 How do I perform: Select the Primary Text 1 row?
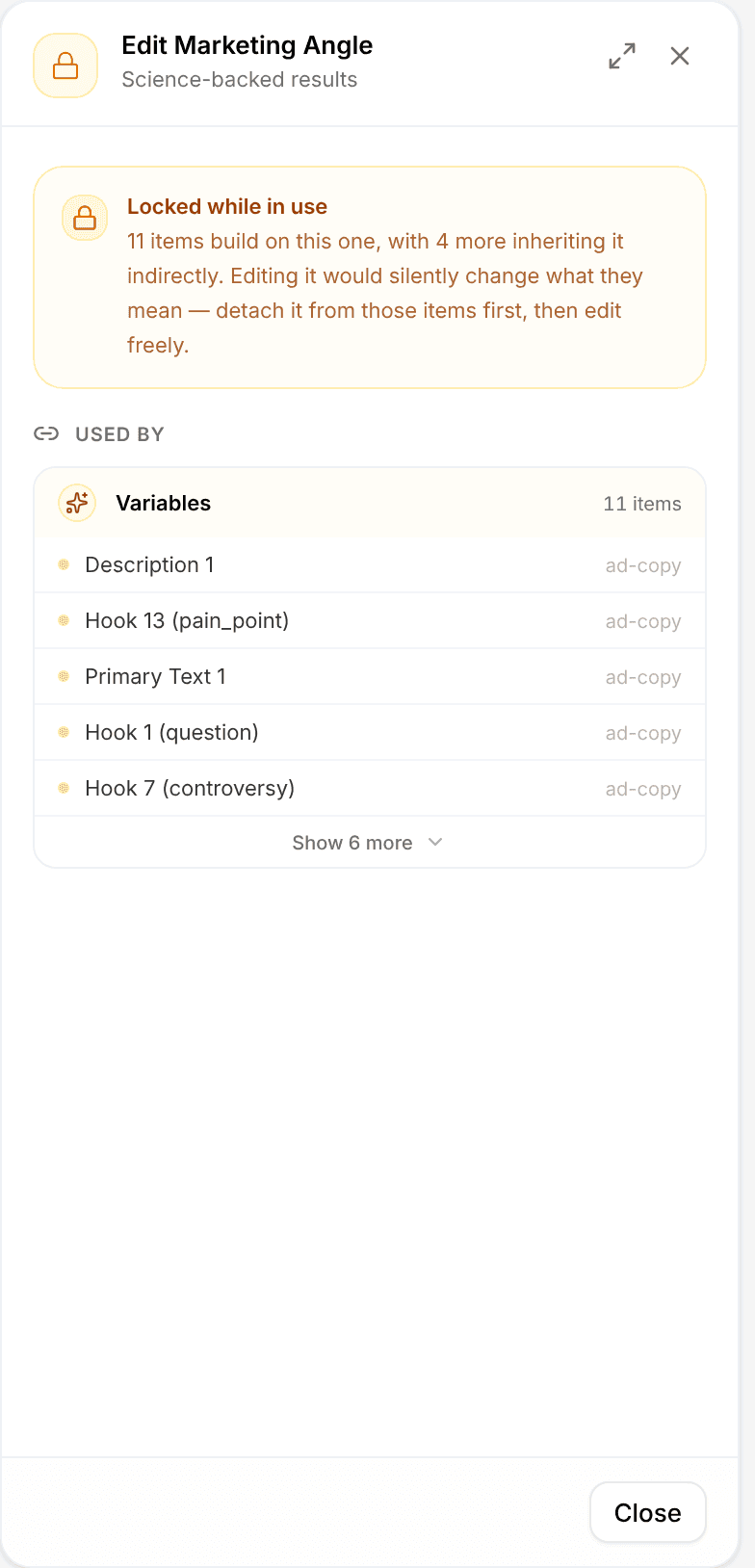(370, 676)
